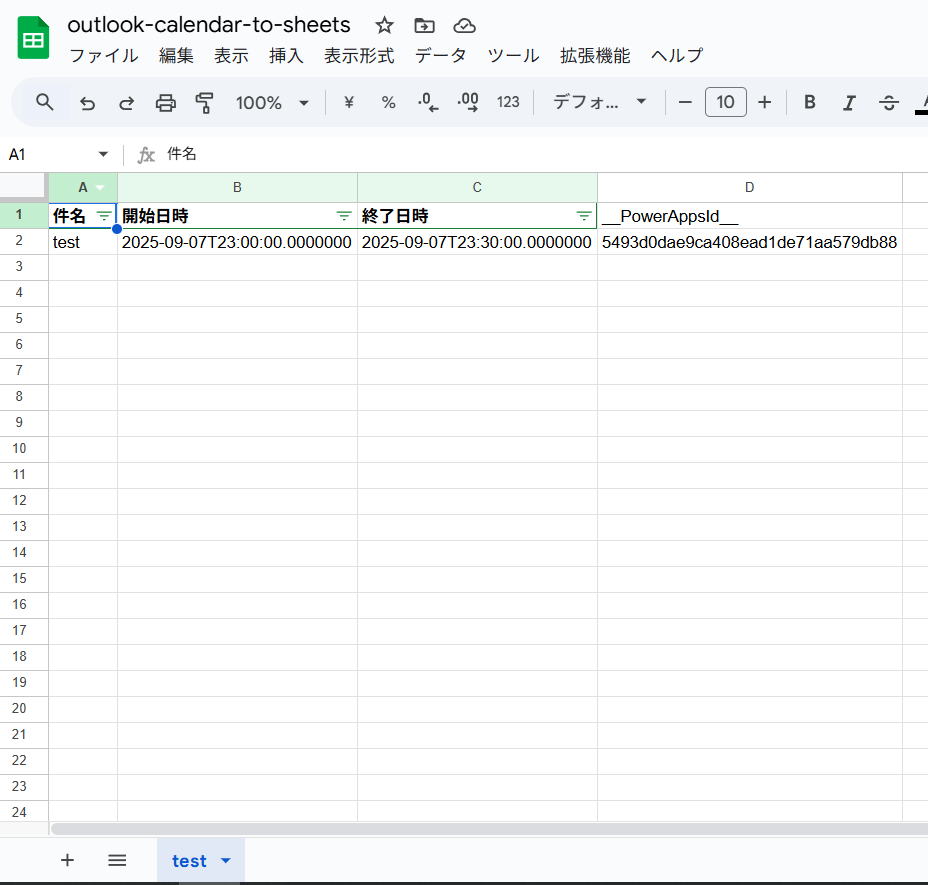
Task: Open the test sheet tab menu
Action: point(224,860)
